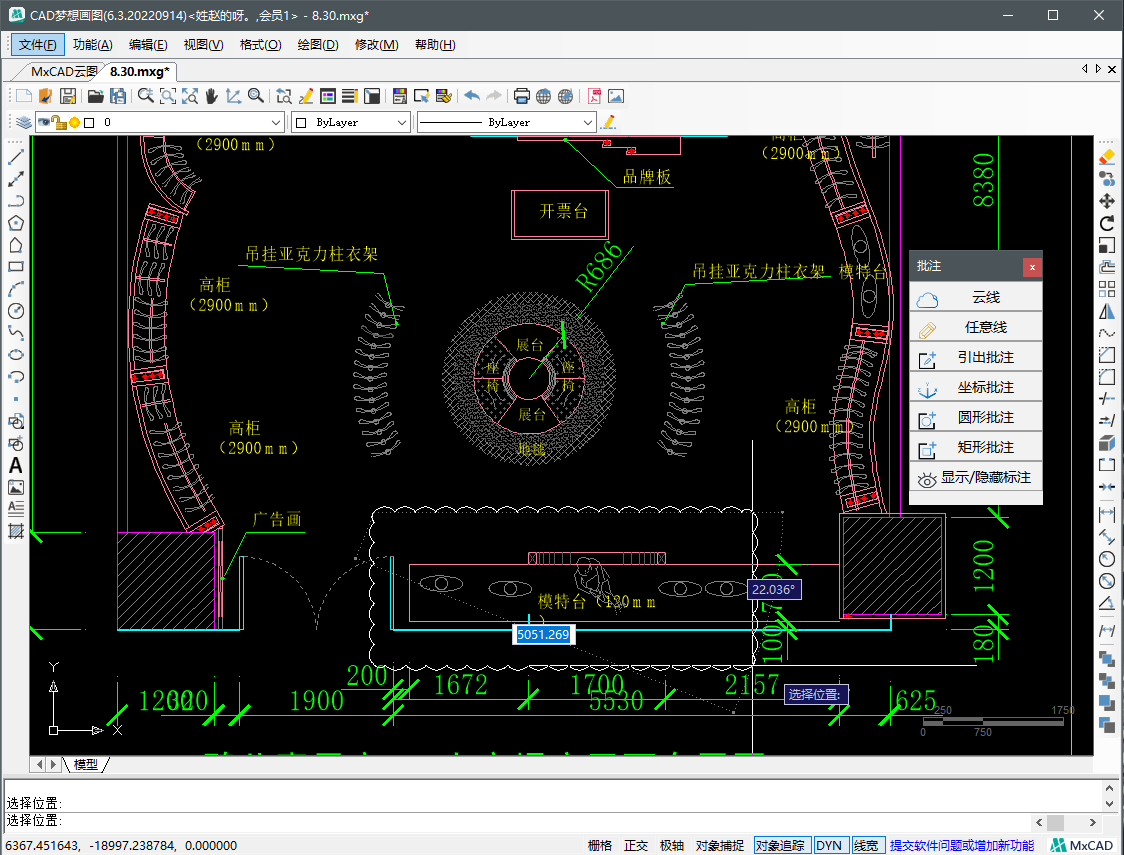This screenshot has height=855, width=1124.
Task: Expand the ByLayer color dropdown
Action: tap(402, 123)
